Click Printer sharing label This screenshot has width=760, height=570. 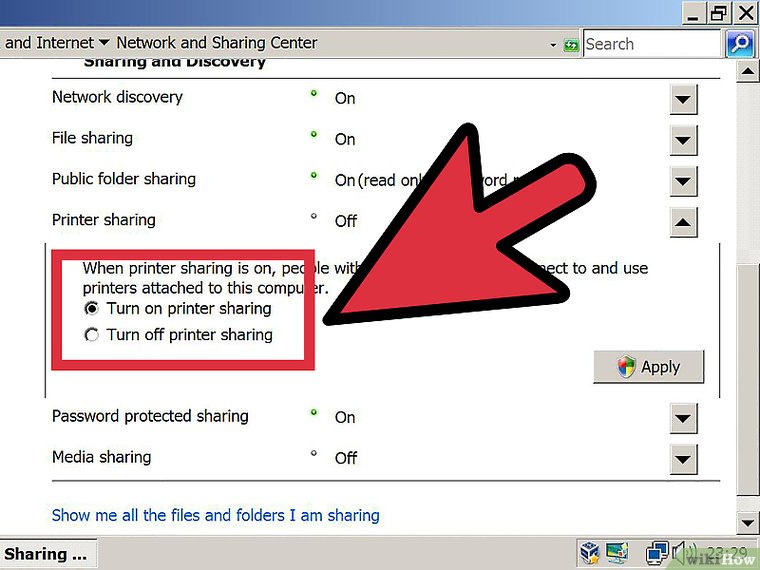click(x=104, y=220)
